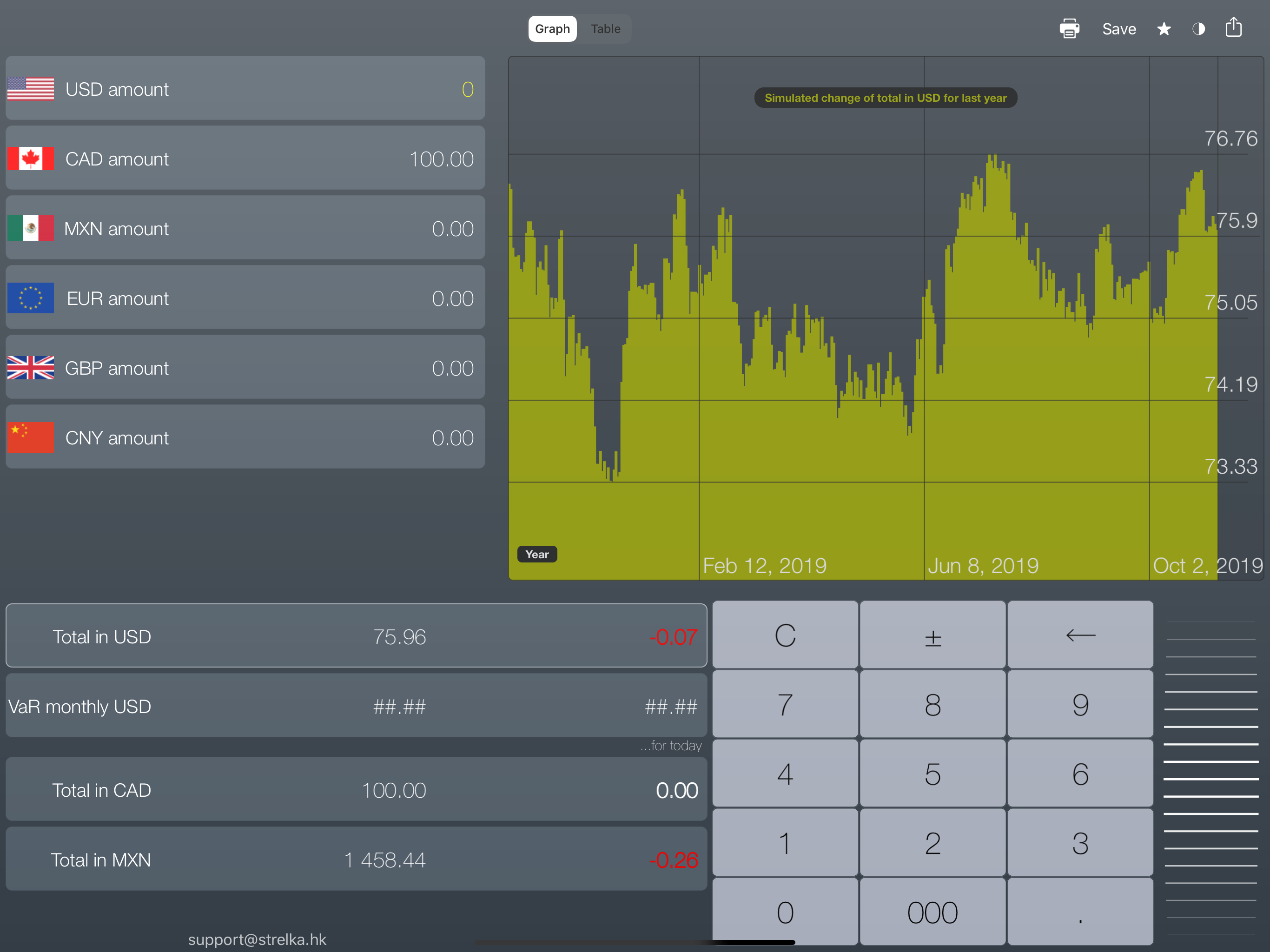This screenshot has width=1270, height=952.
Task: Click the -0.26 change value
Action: tap(673, 860)
